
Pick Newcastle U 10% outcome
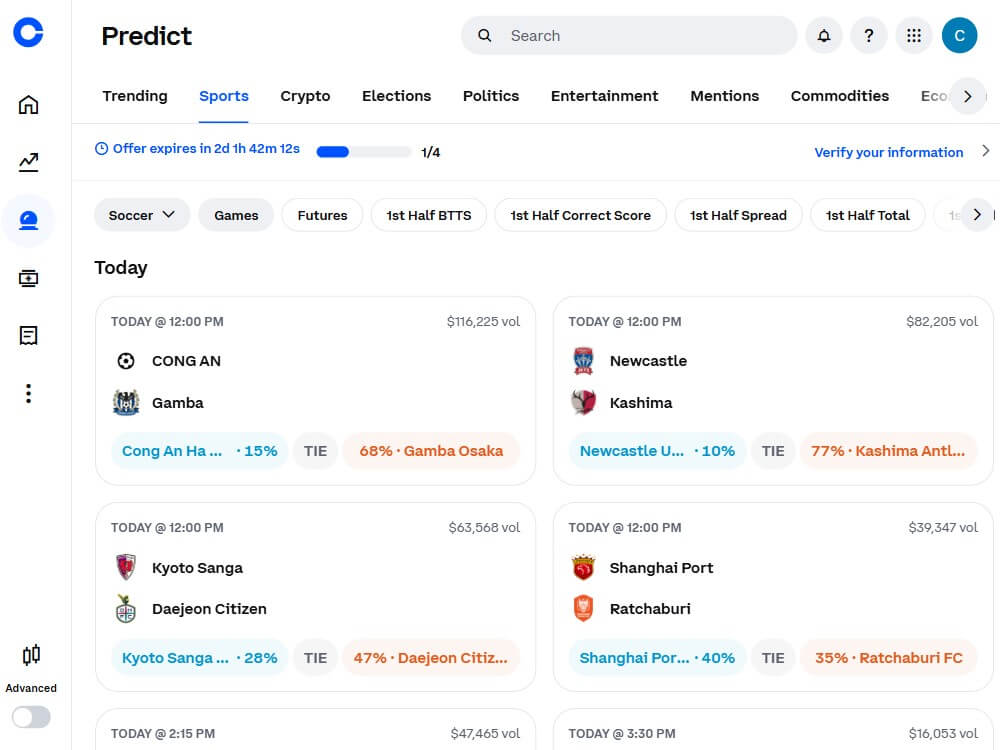tap(657, 451)
